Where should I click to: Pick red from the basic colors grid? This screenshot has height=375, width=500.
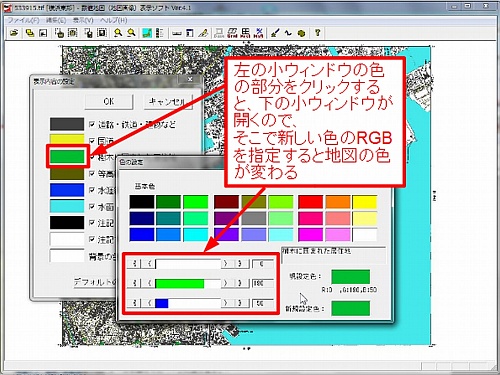(x=310, y=202)
